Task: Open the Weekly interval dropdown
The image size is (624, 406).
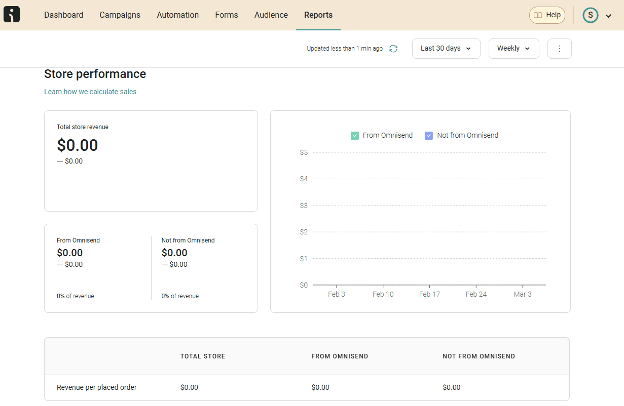Action: pos(514,48)
